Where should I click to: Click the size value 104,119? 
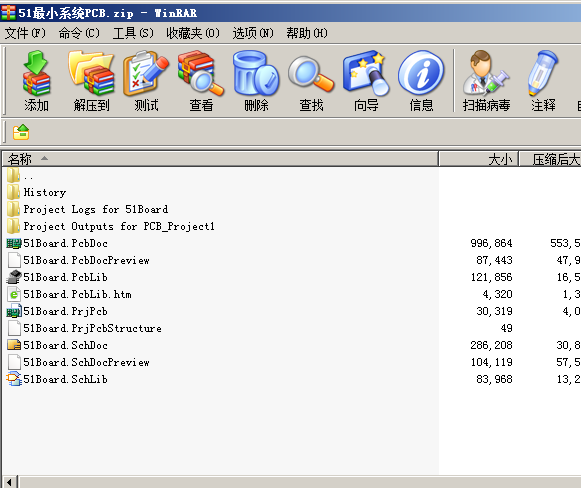pyautogui.click(x=491, y=362)
